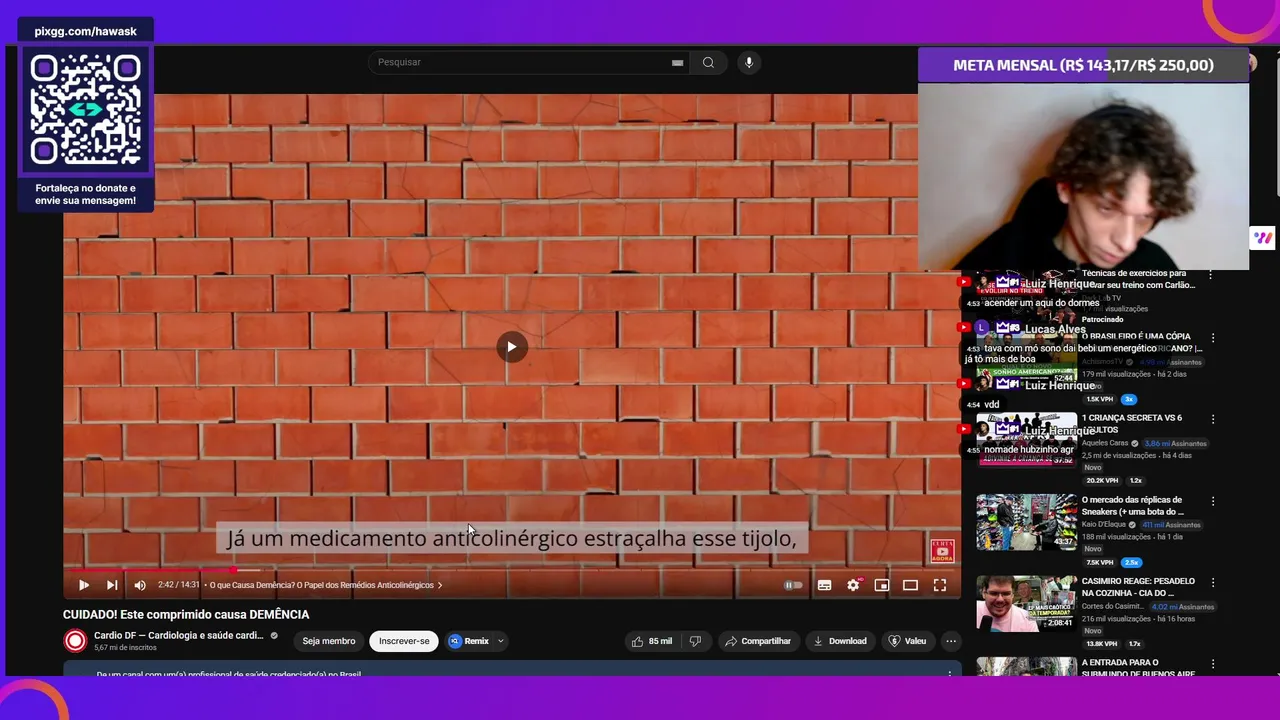Viewport: 1280px width, 720px height.
Task: Click the Cortes do Casimito channel name
Action: (x=1111, y=607)
